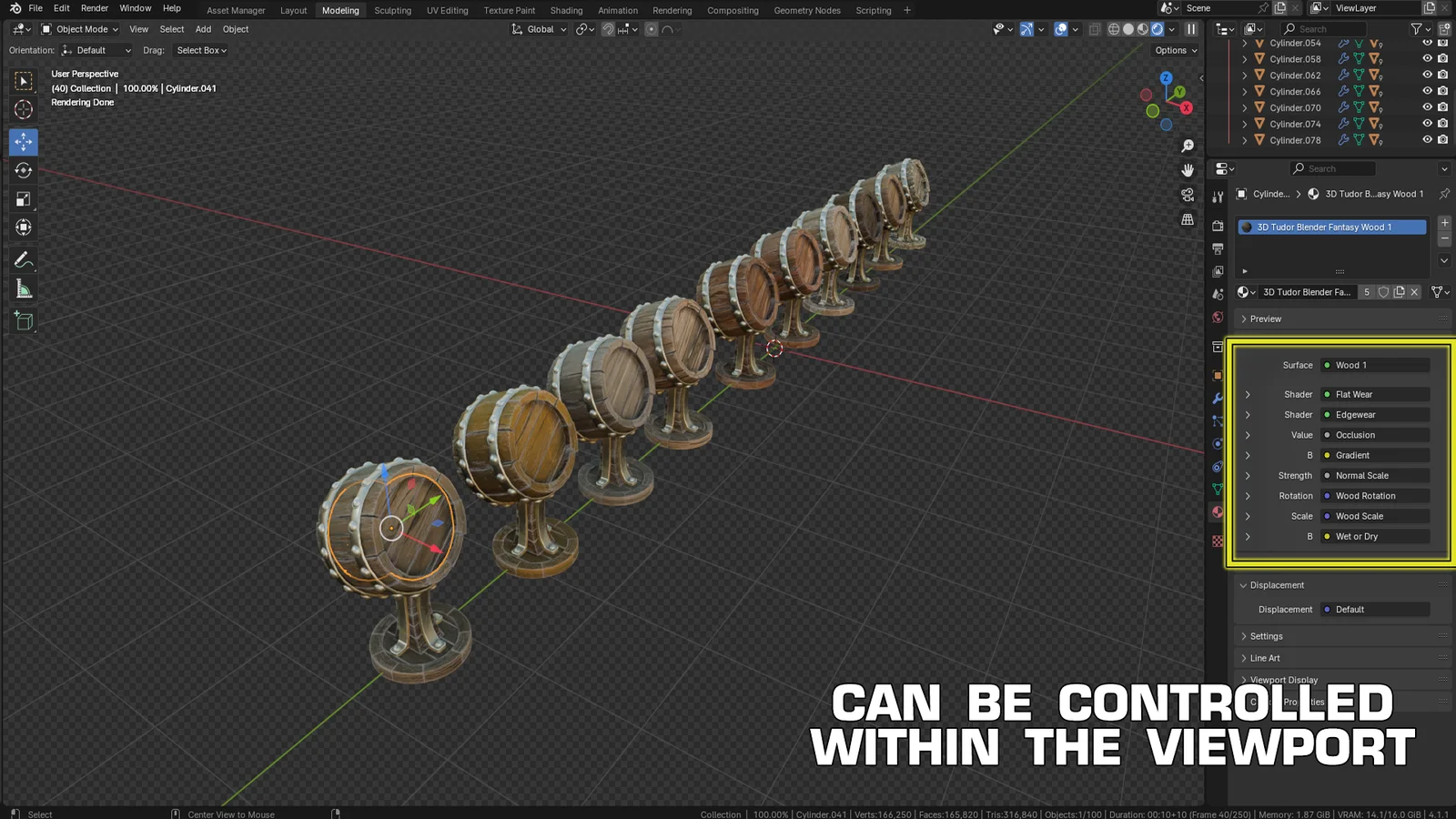Select Cylinder.062 in the outliner
Viewport: 1456px width, 819px height.
click(x=1294, y=75)
